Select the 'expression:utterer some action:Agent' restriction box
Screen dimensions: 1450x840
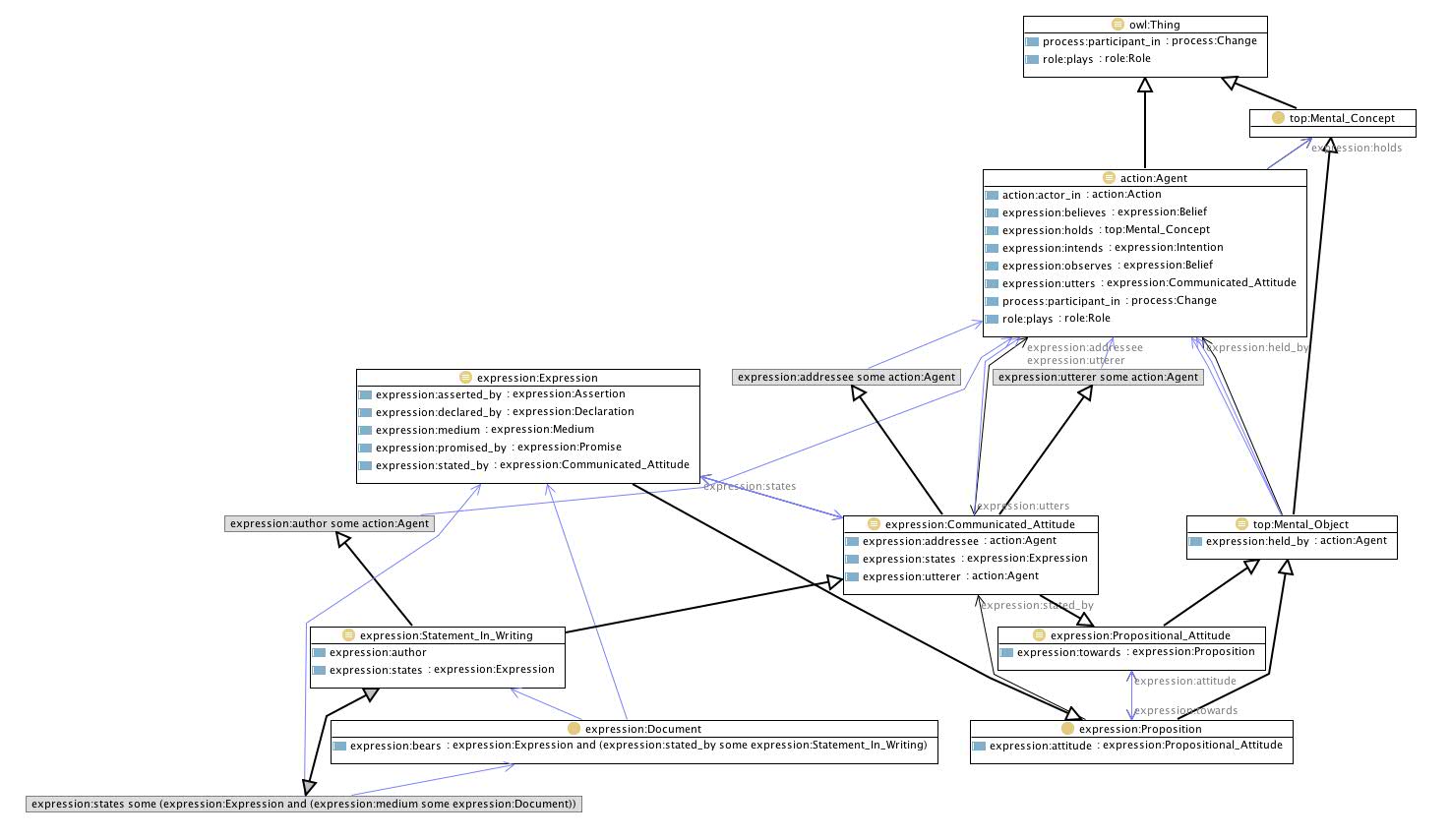click(x=1098, y=377)
